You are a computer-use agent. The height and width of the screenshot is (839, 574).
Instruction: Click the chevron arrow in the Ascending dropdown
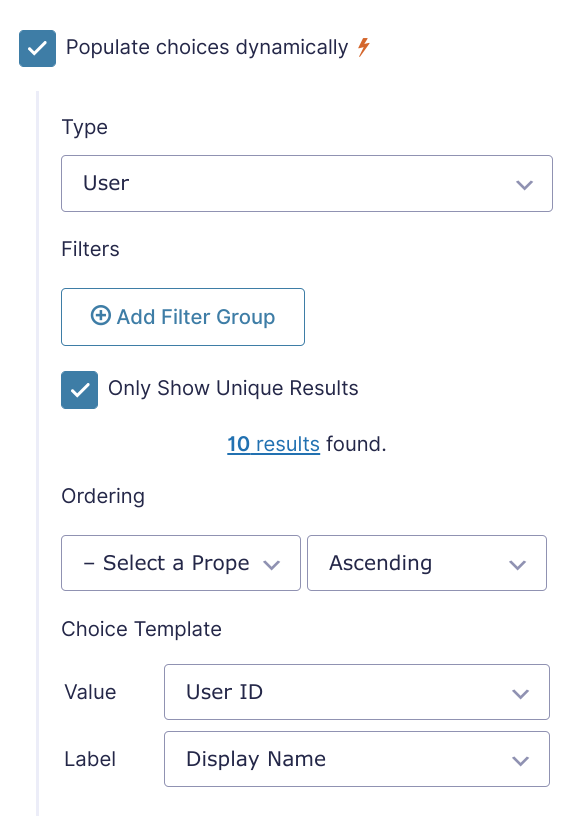tap(517, 565)
